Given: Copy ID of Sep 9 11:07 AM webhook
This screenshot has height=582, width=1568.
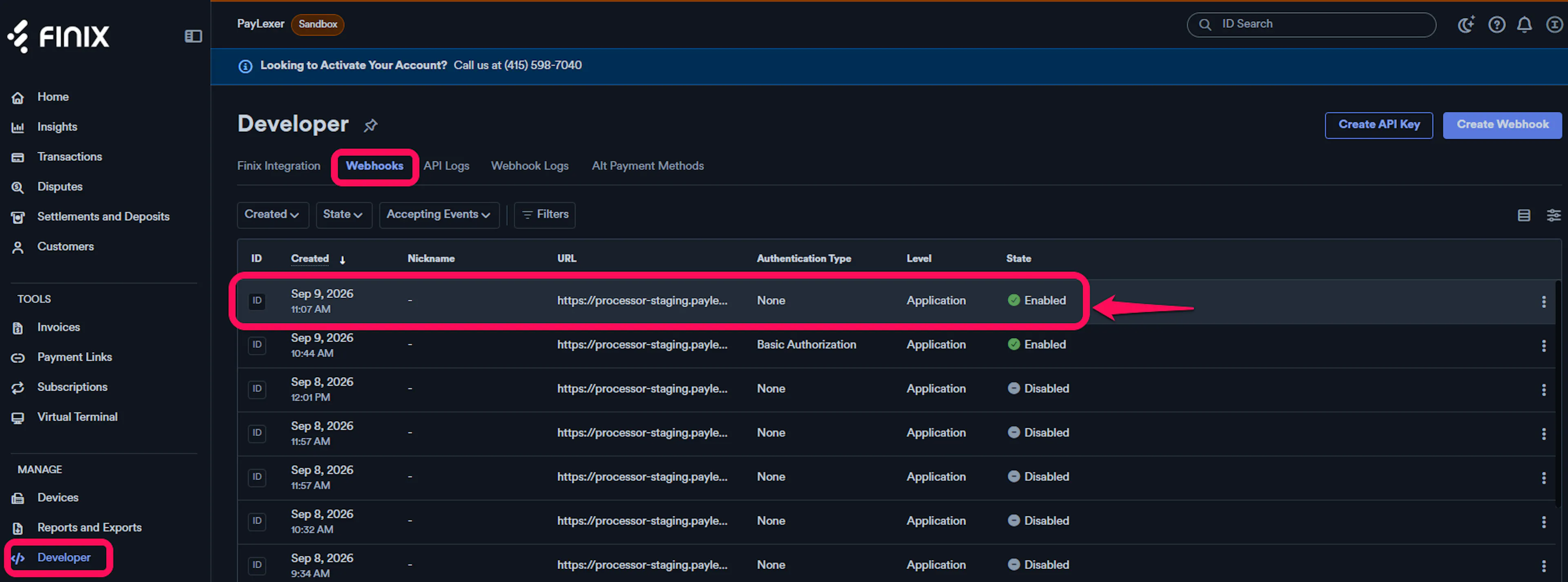Looking at the screenshot, I should (x=257, y=300).
